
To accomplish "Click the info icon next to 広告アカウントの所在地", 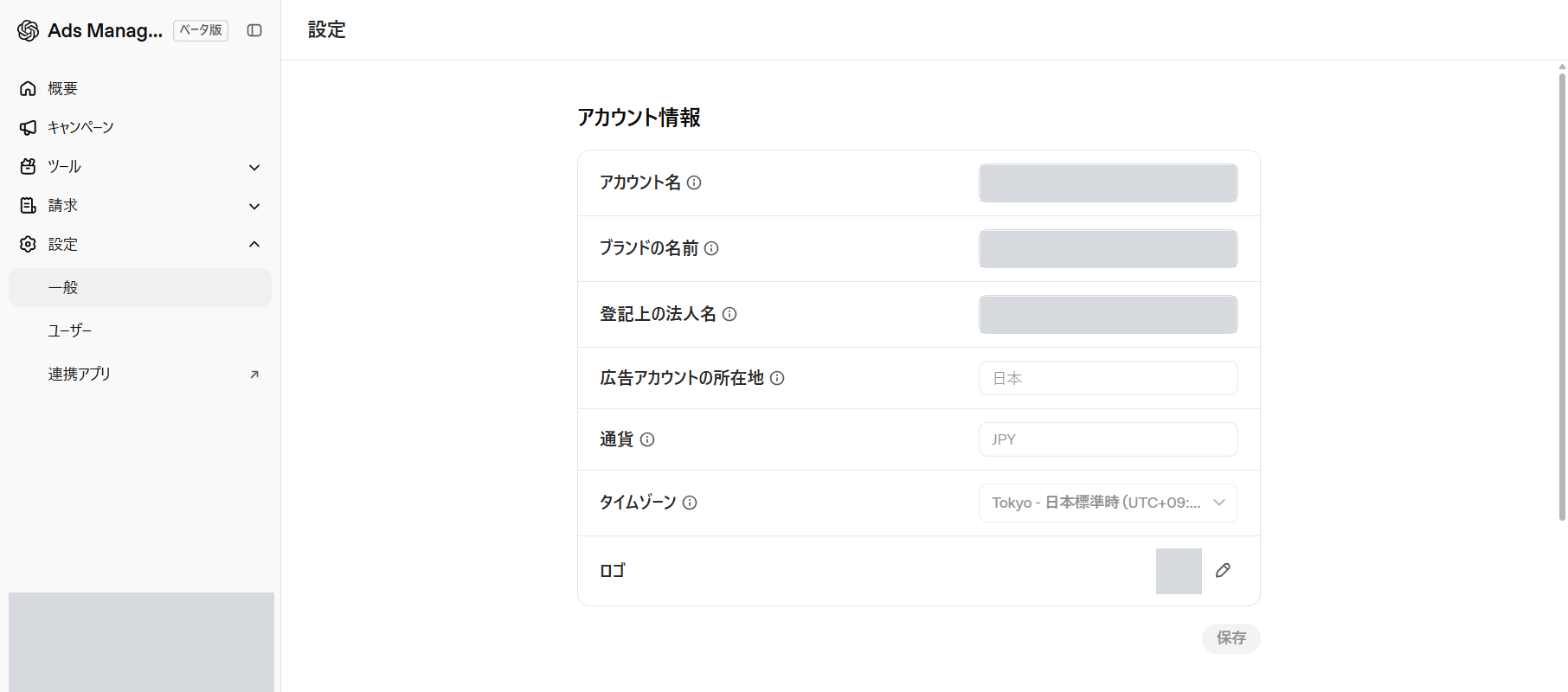I will click(777, 378).
